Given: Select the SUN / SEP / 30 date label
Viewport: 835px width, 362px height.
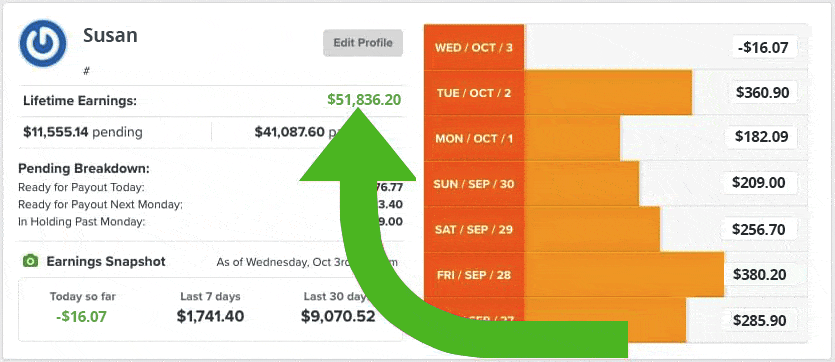Looking at the screenshot, I should click(x=474, y=184).
